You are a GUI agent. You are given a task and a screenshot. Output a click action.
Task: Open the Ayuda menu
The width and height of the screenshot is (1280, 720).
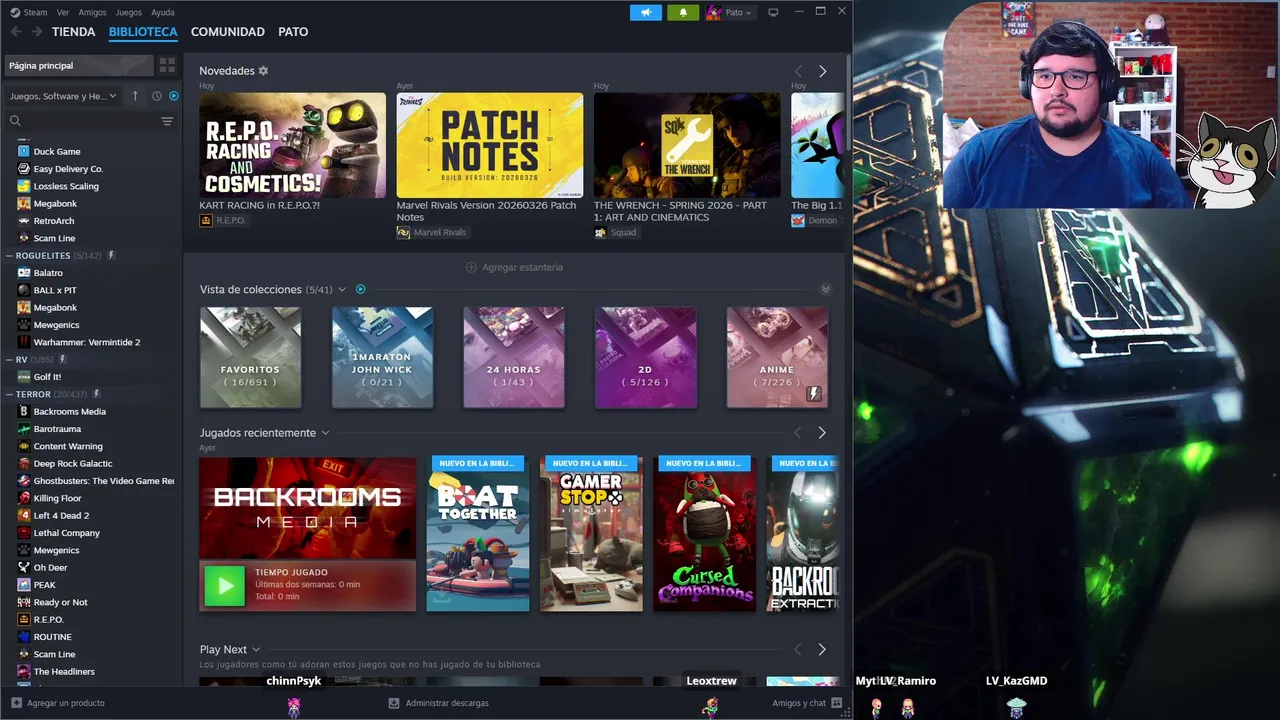coord(163,13)
